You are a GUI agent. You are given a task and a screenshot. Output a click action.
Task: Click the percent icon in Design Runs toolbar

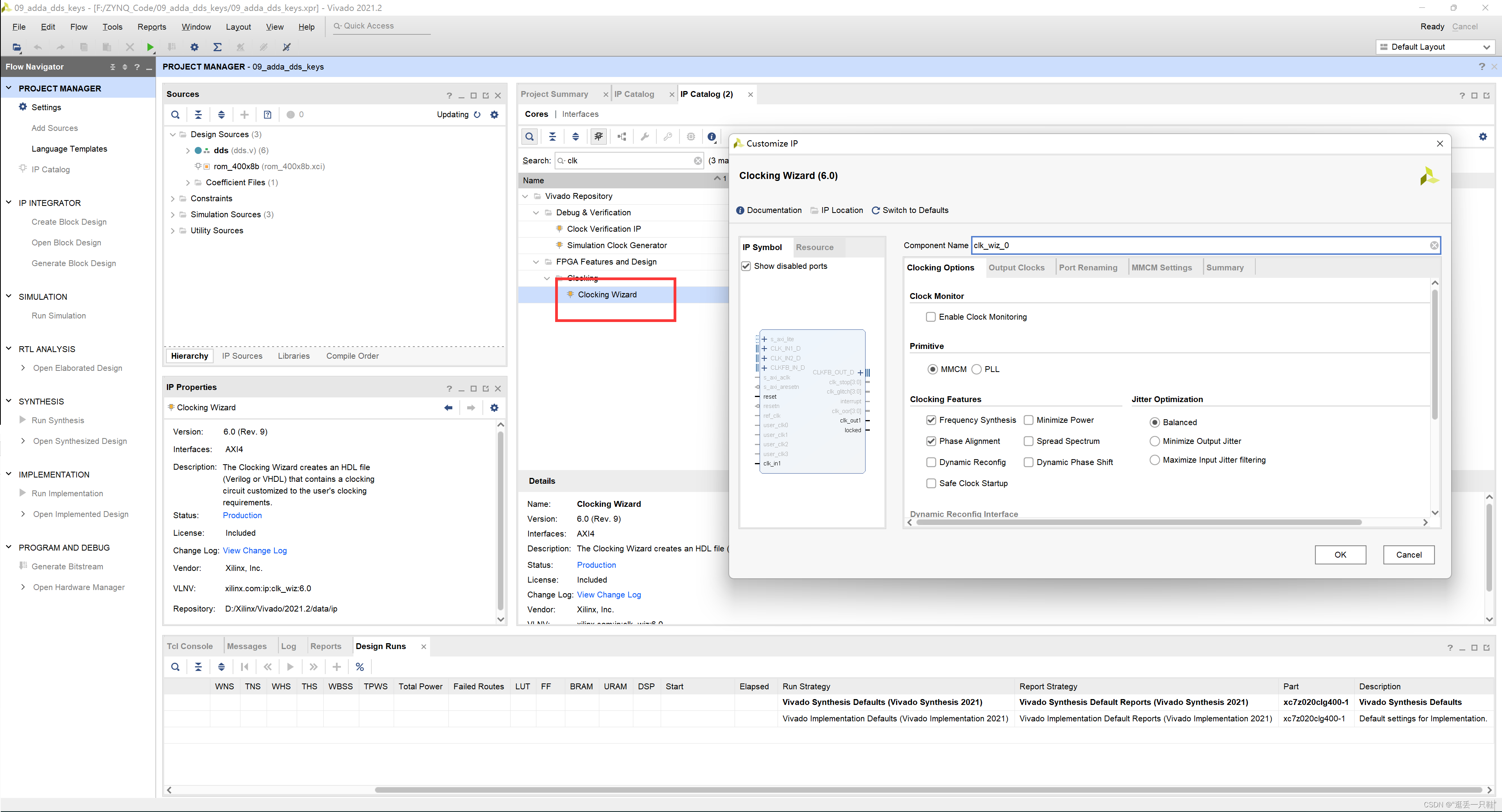[x=360, y=667]
